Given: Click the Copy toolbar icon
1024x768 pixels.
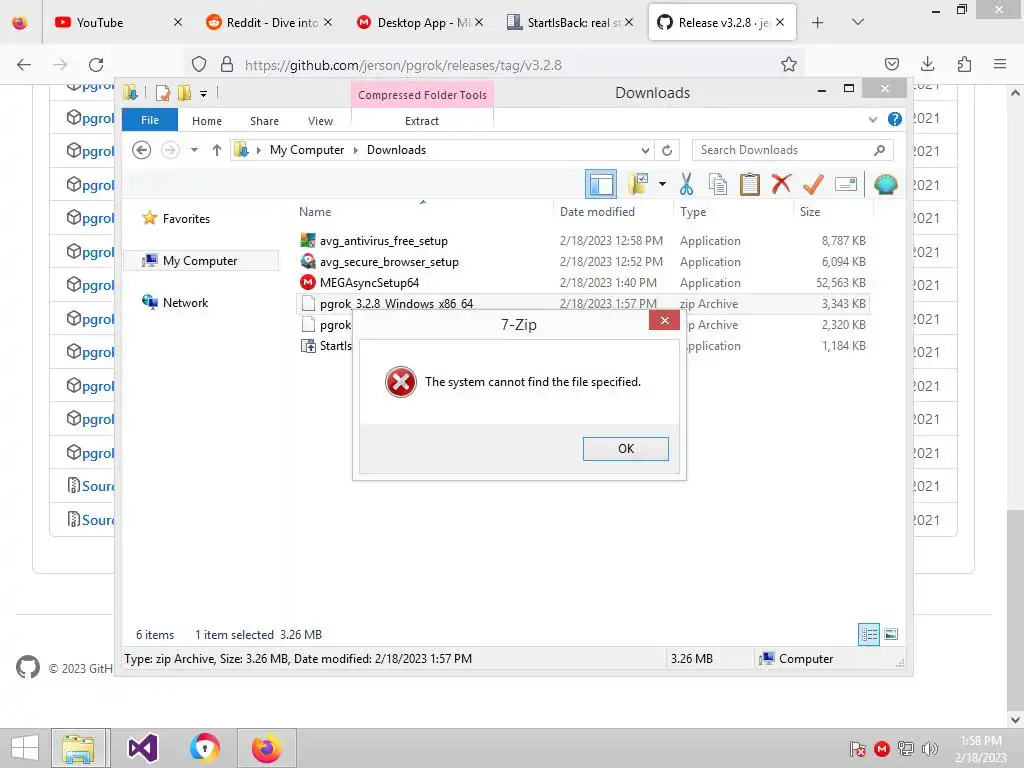Looking at the screenshot, I should click(718, 184).
